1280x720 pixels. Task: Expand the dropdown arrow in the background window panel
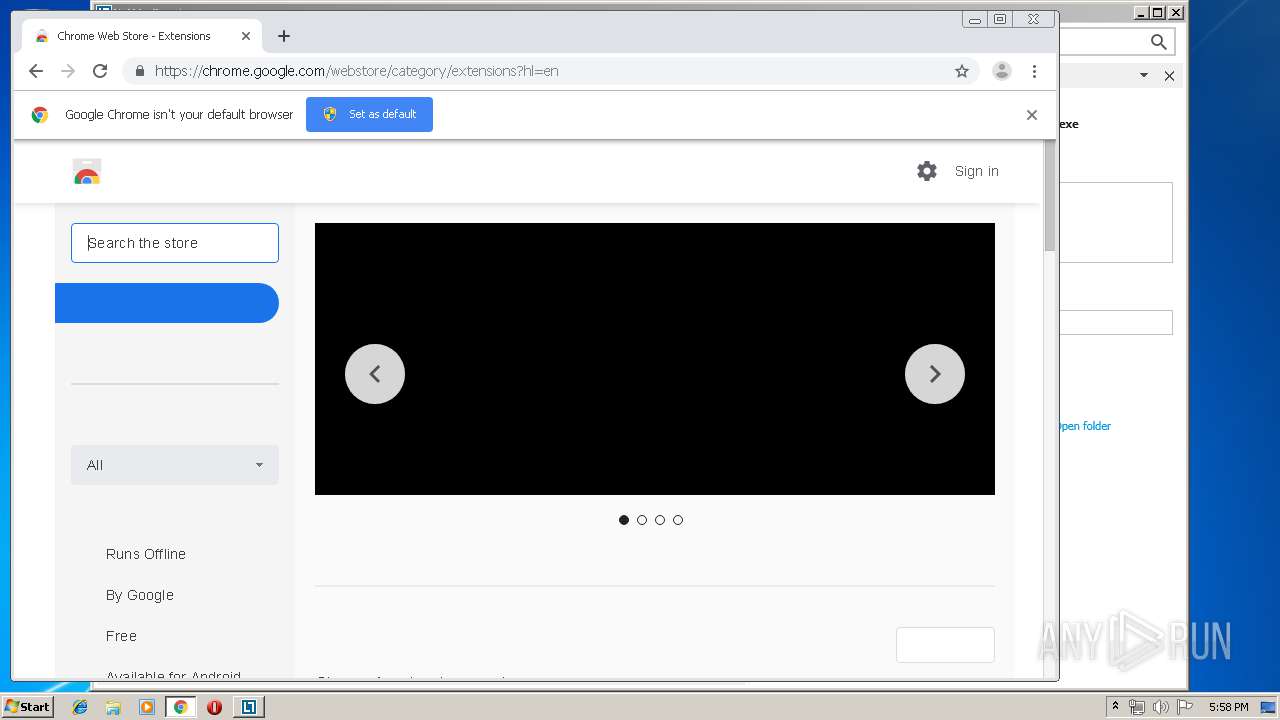pyautogui.click(x=1144, y=76)
